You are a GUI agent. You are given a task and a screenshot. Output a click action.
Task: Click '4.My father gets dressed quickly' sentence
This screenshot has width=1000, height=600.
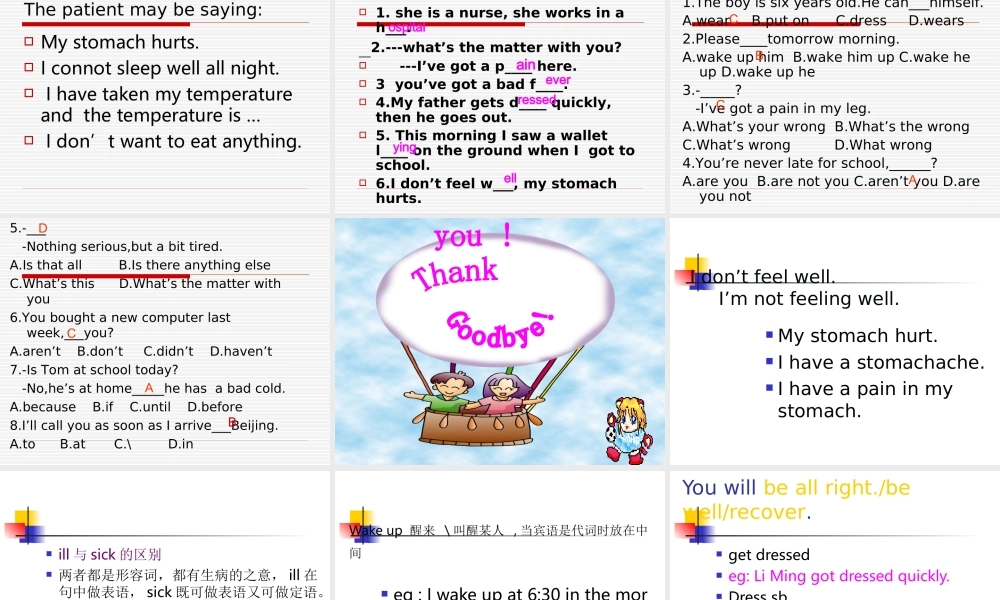pos(493,110)
